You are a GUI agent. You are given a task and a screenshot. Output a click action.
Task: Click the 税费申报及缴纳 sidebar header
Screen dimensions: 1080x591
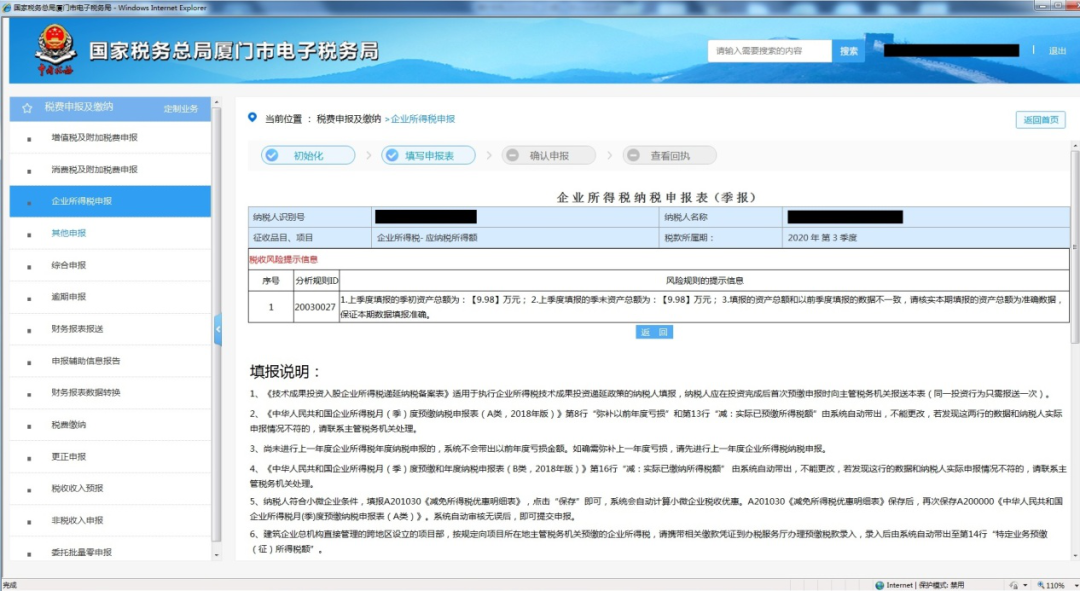click(79, 107)
